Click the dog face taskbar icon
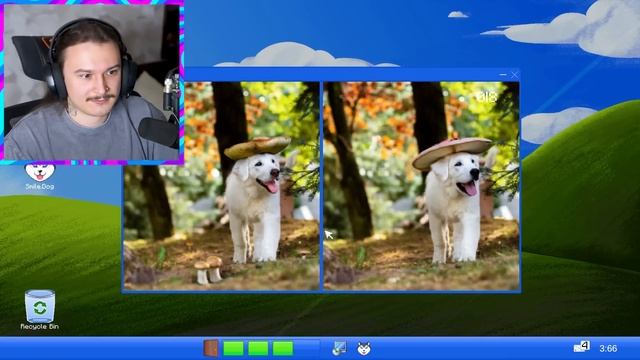 (364, 349)
